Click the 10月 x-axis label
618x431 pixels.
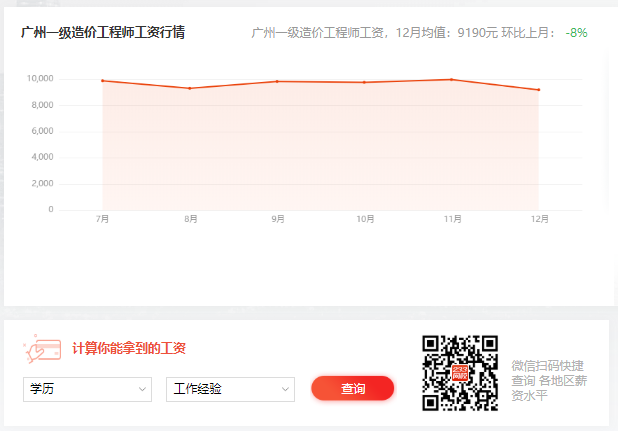(365, 219)
